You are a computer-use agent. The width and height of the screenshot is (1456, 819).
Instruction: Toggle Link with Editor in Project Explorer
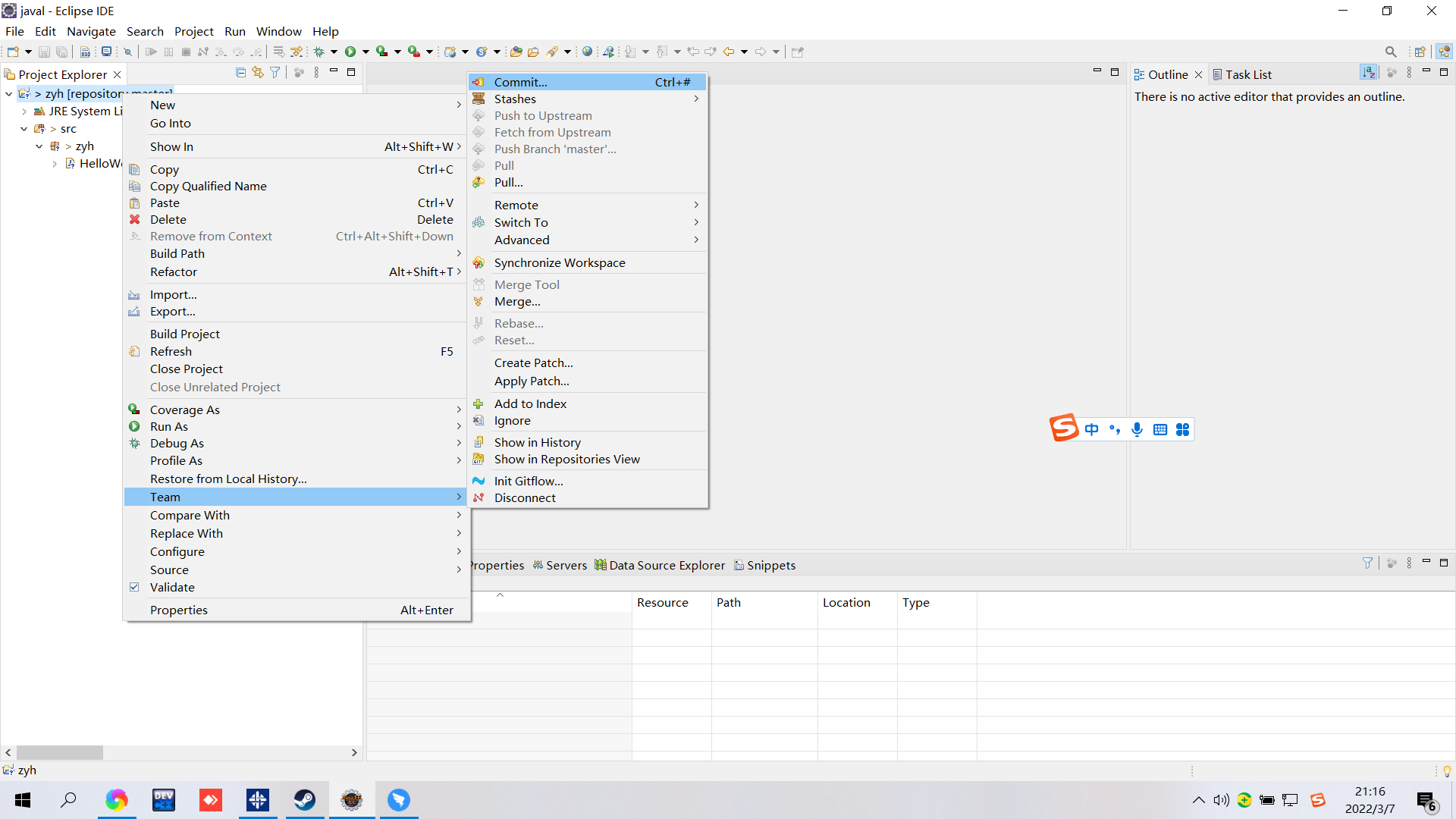pos(258,73)
